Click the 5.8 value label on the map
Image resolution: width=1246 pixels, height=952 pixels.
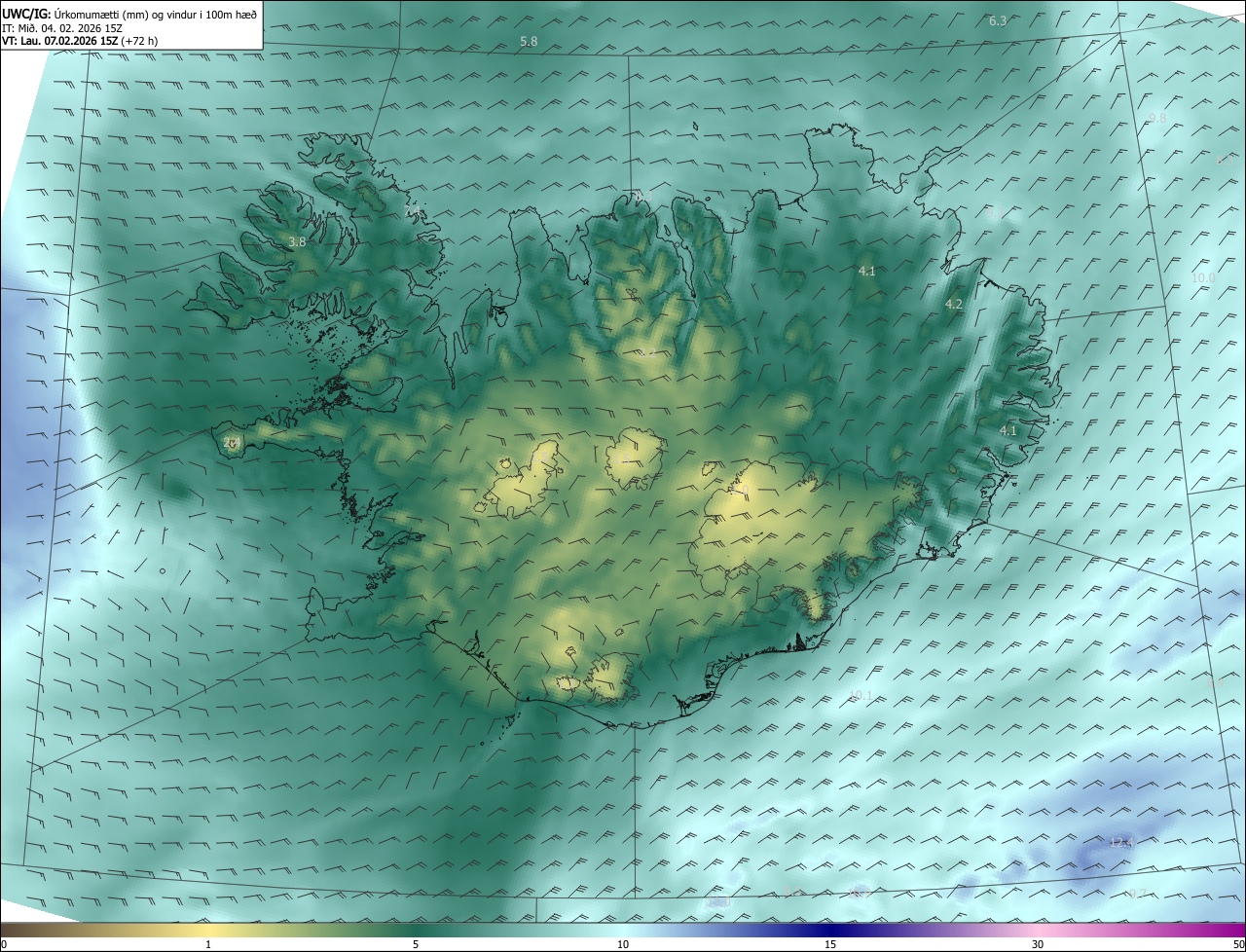click(530, 41)
